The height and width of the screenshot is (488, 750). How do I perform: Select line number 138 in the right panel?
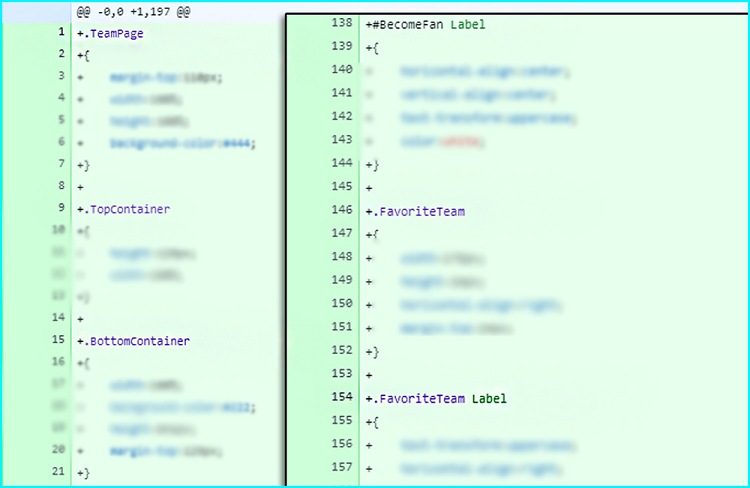341,22
